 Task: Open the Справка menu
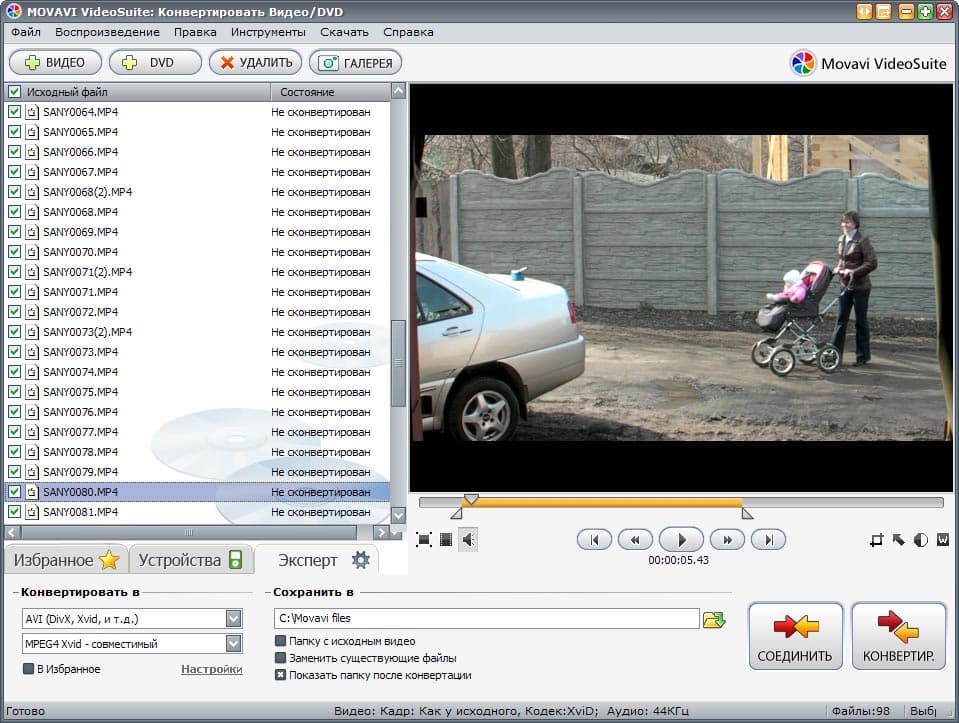(409, 32)
